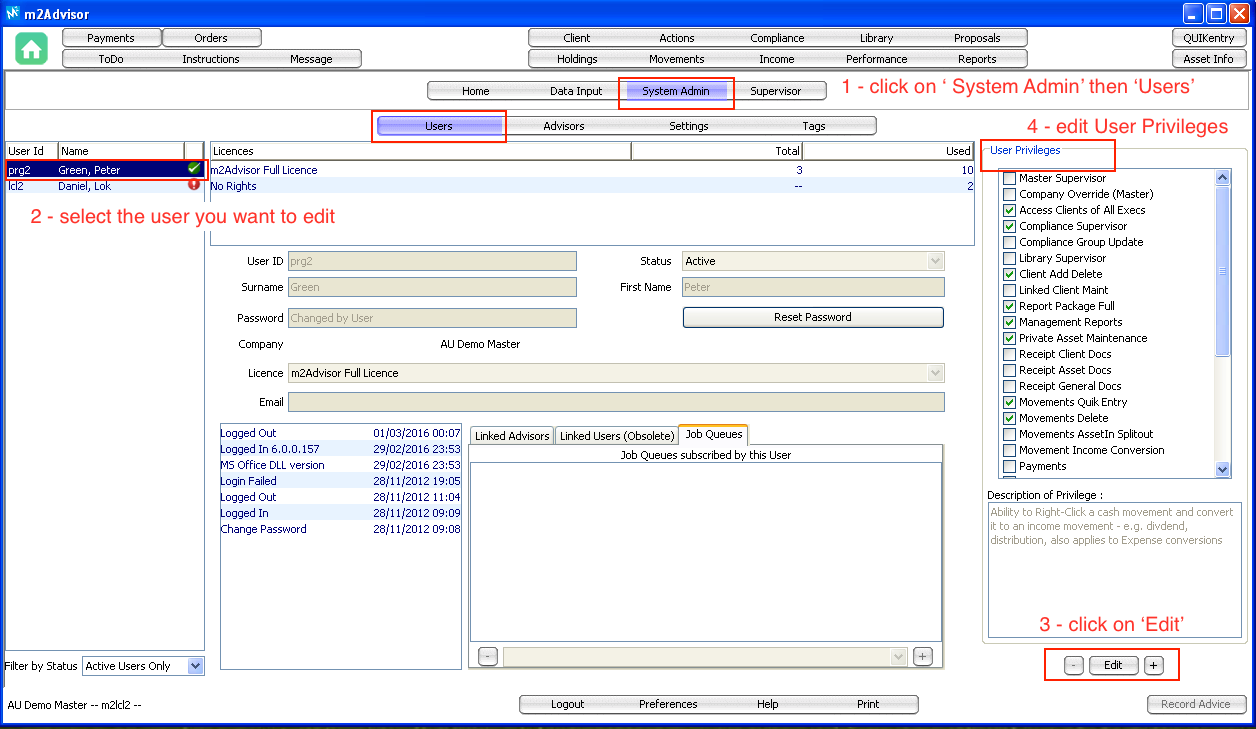
Task: Uncheck the Compliance Supervisor privilege
Action: [1010, 226]
